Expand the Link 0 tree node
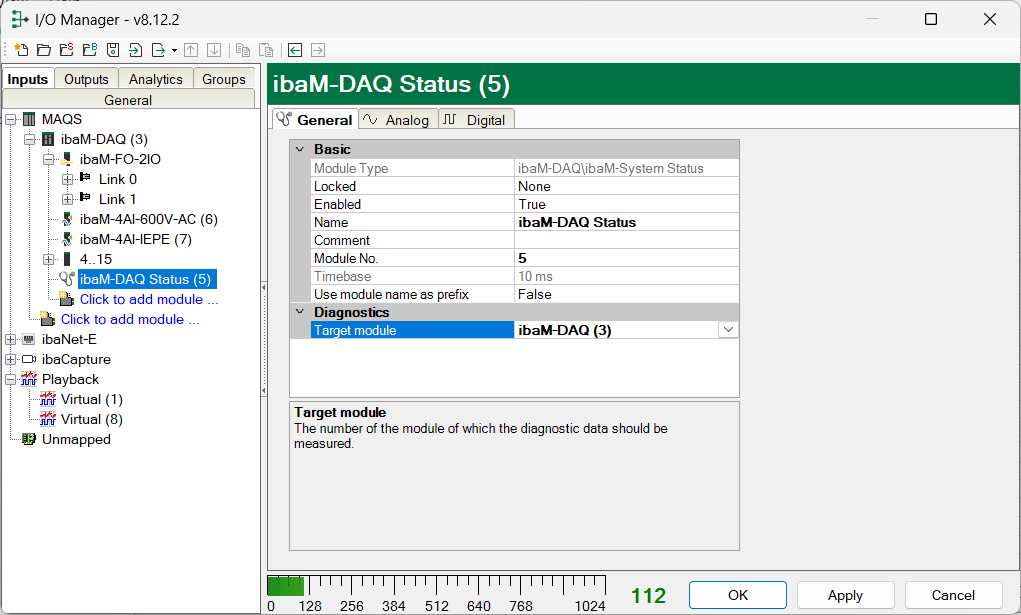 click(68, 179)
